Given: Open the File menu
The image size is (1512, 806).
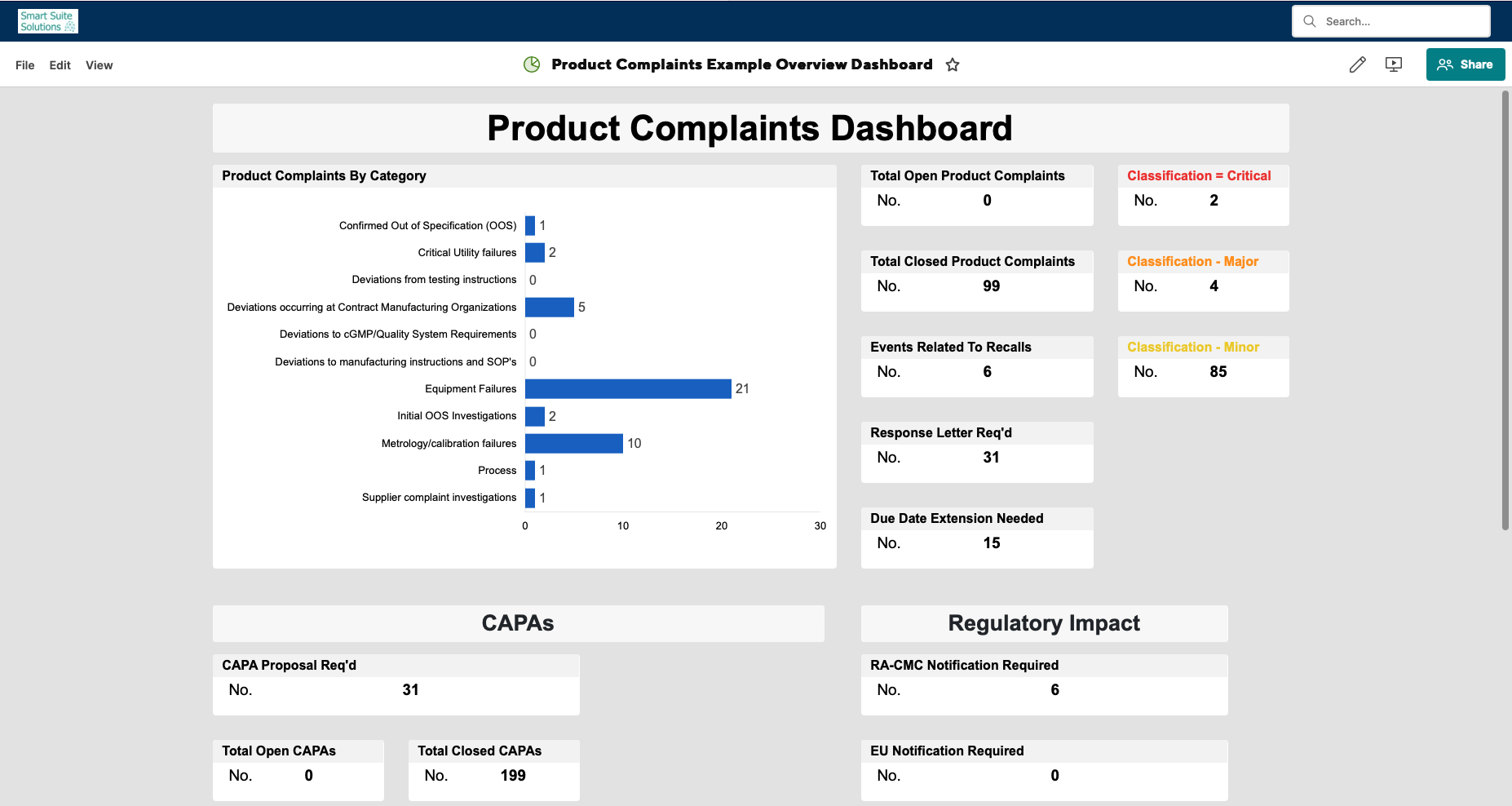Looking at the screenshot, I should click(24, 65).
